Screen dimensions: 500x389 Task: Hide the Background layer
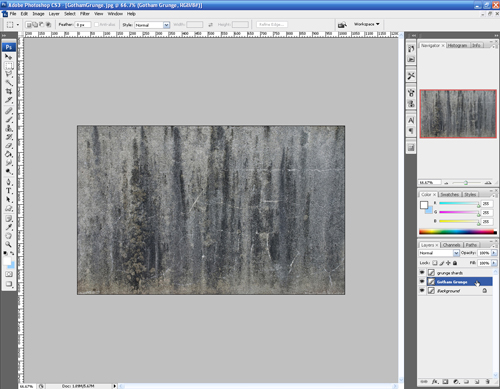(x=422, y=291)
